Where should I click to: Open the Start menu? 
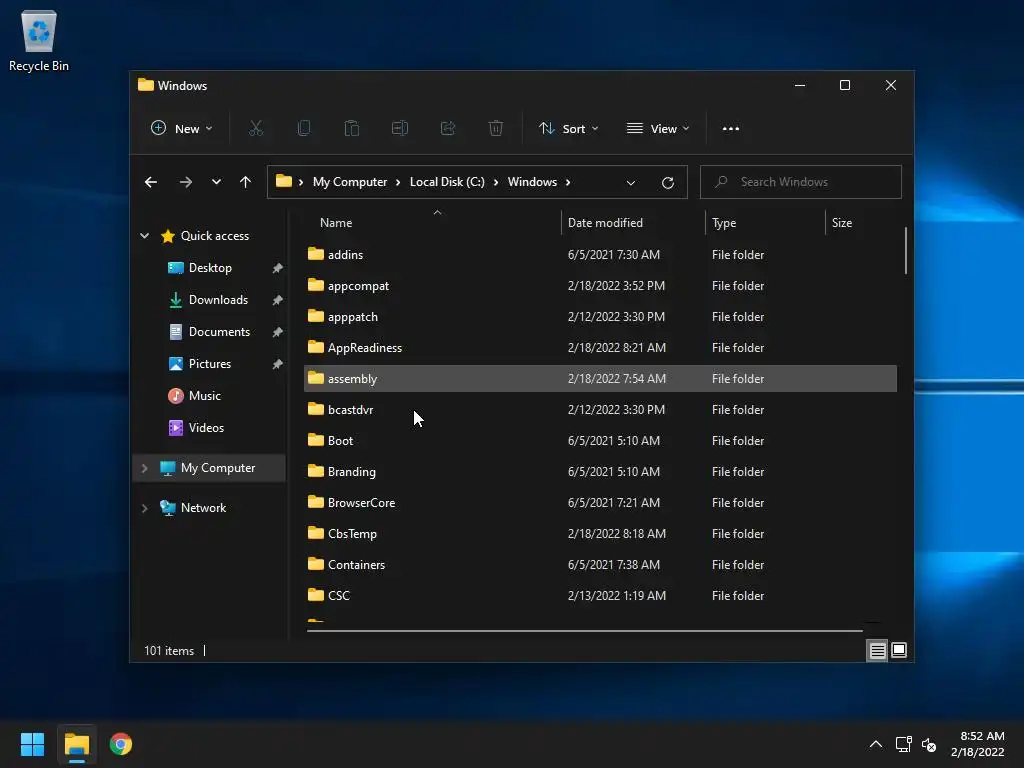click(32, 744)
